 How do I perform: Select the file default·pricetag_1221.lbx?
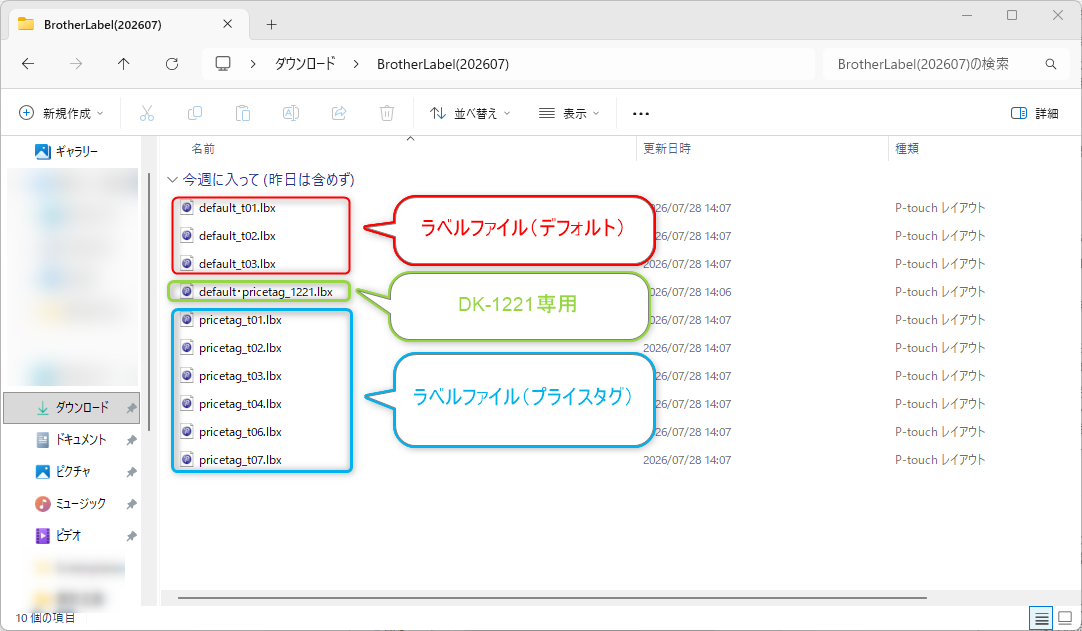click(x=266, y=292)
